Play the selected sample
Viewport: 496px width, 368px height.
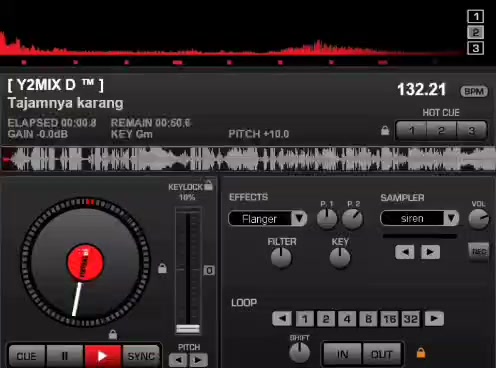click(430, 252)
